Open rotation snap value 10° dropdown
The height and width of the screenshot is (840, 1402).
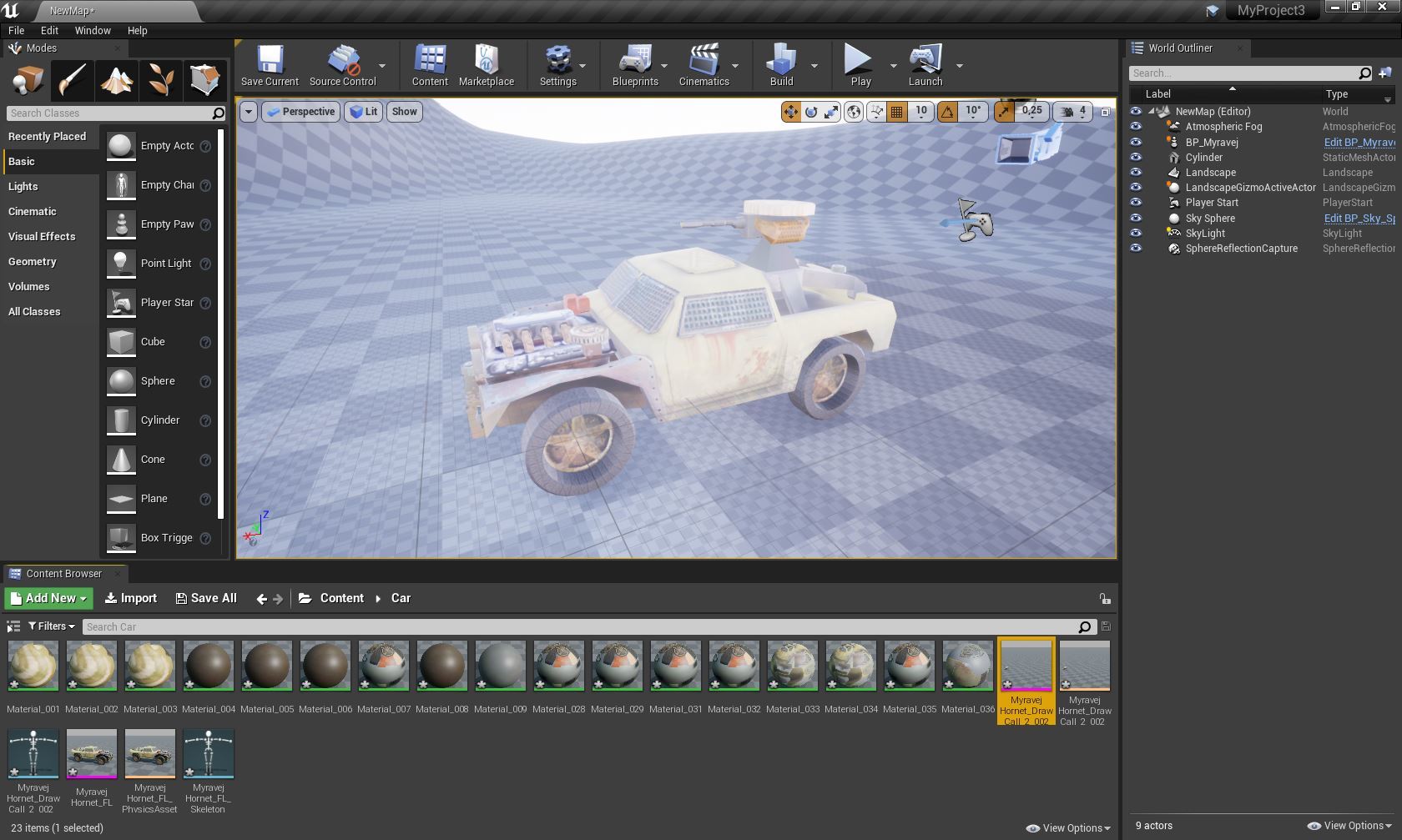[x=973, y=112]
